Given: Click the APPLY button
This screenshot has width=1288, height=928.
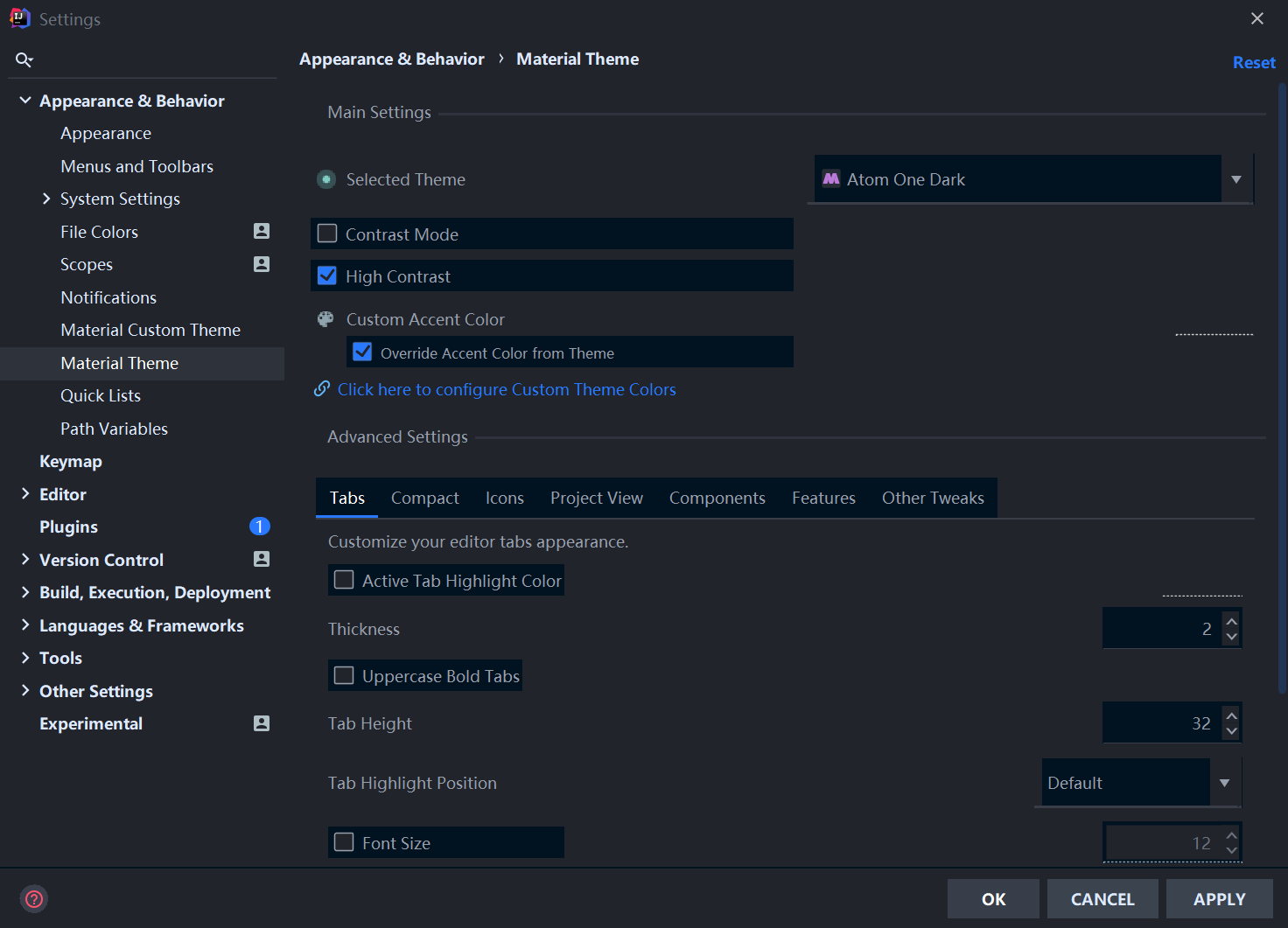Looking at the screenshot, I should (x=1220, y=899).
